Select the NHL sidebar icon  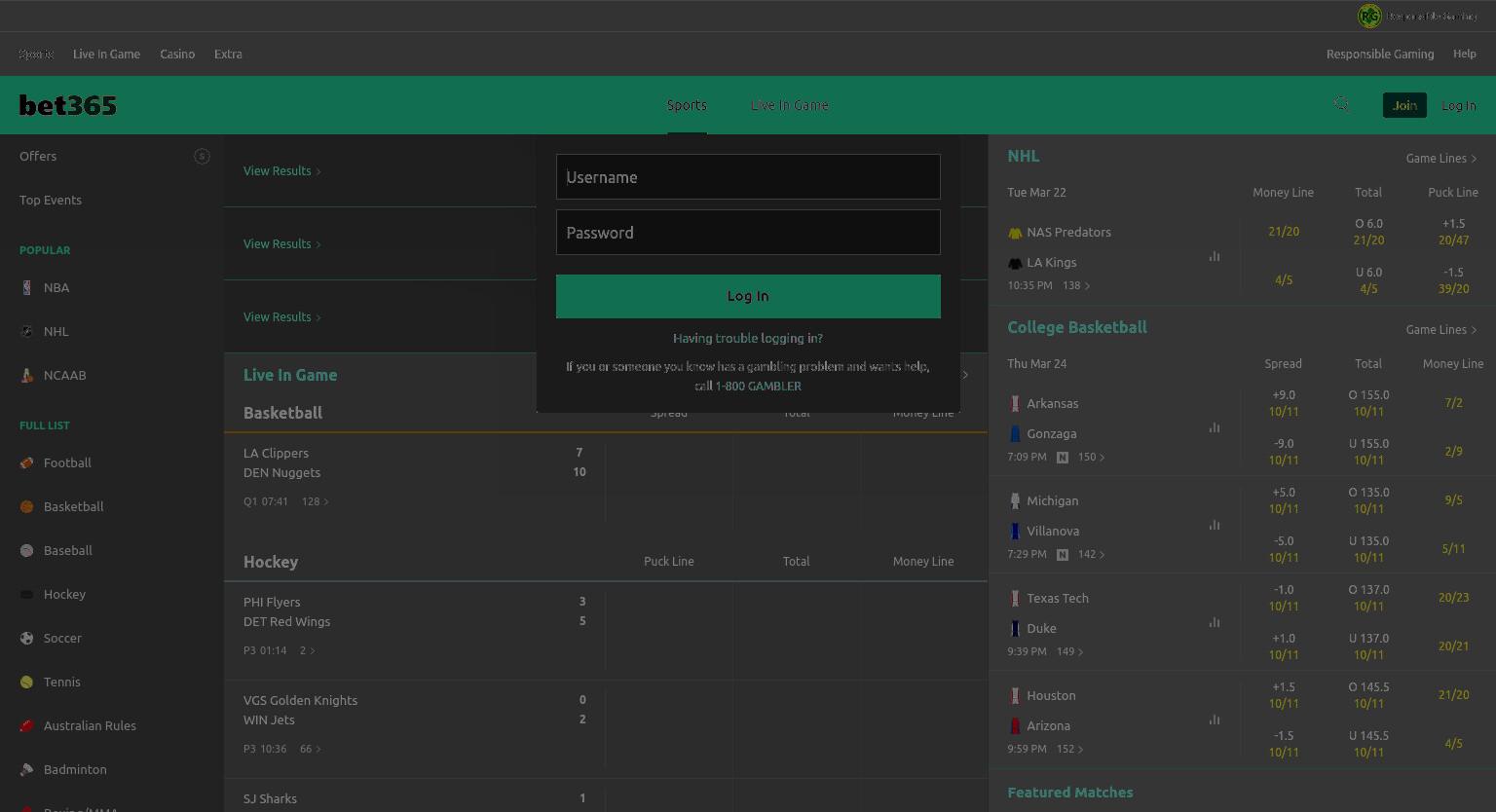(26, 331)
